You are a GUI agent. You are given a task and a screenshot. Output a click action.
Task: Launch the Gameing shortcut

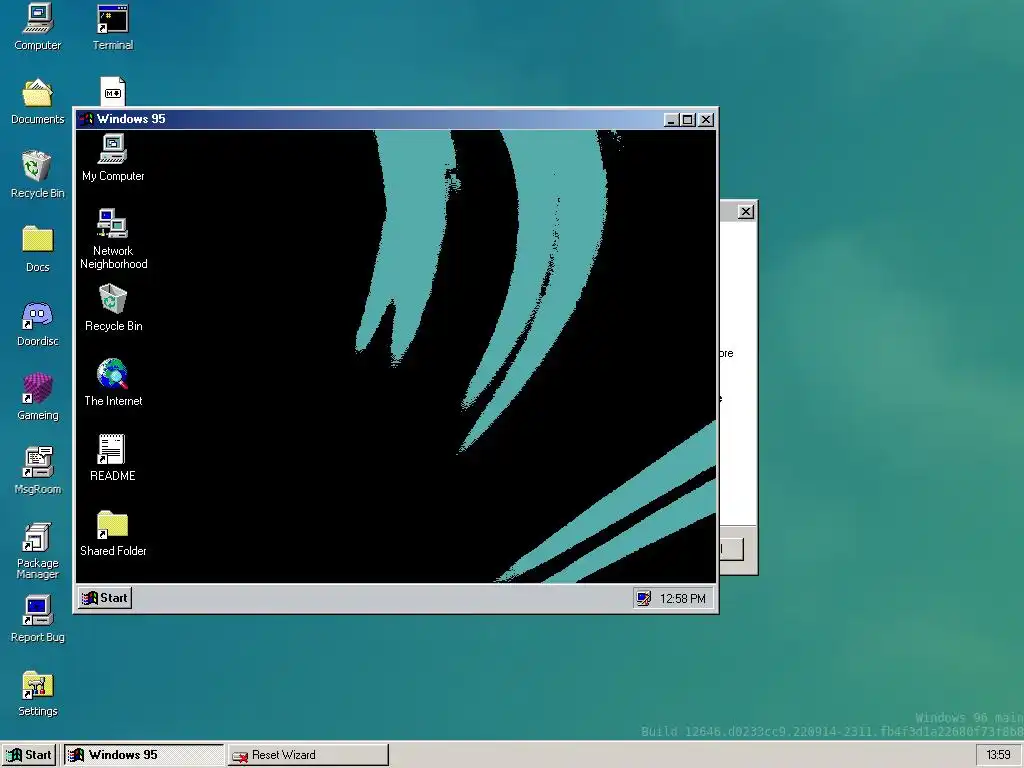pos(37,396)
